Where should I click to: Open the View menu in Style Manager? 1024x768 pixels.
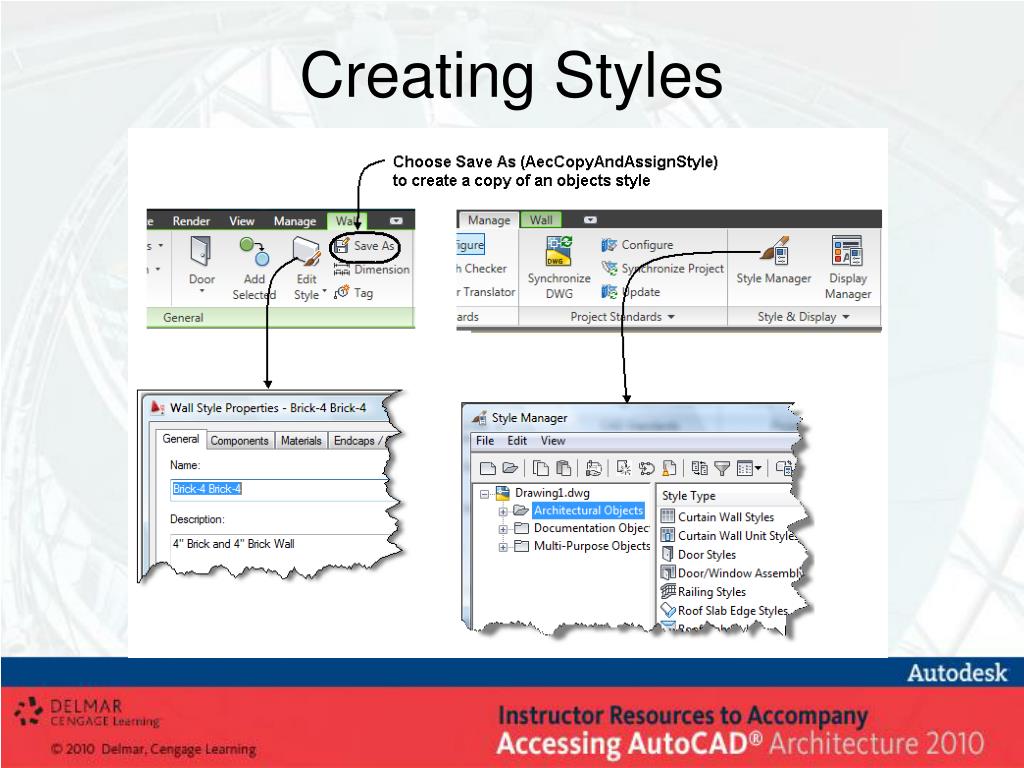pyautogui.click(x=552, y=441)
